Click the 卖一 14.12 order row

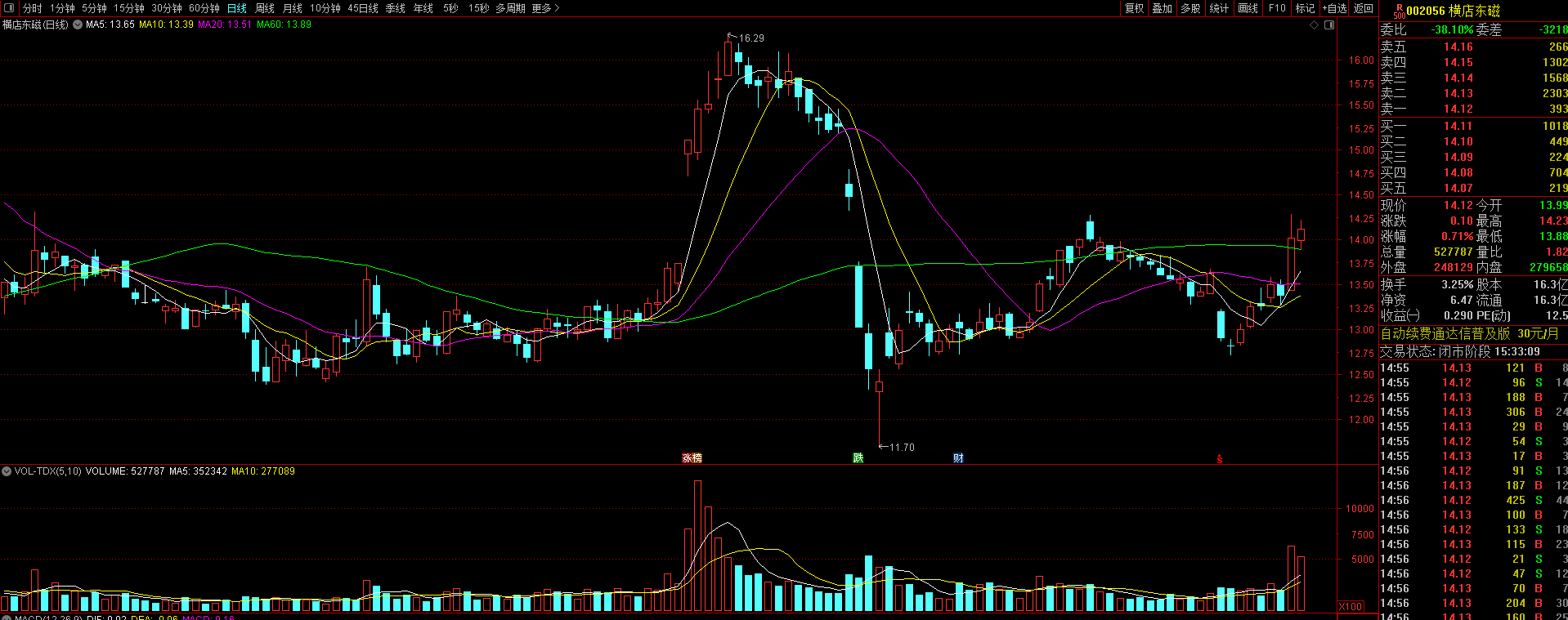pyautogui.click(x=1474, y=109)
